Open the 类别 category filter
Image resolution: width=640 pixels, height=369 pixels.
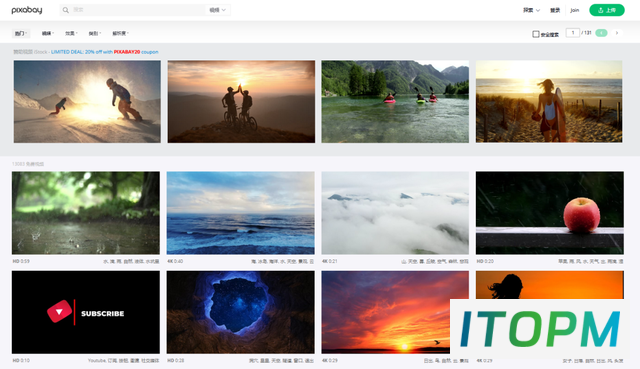click(95, 33)
